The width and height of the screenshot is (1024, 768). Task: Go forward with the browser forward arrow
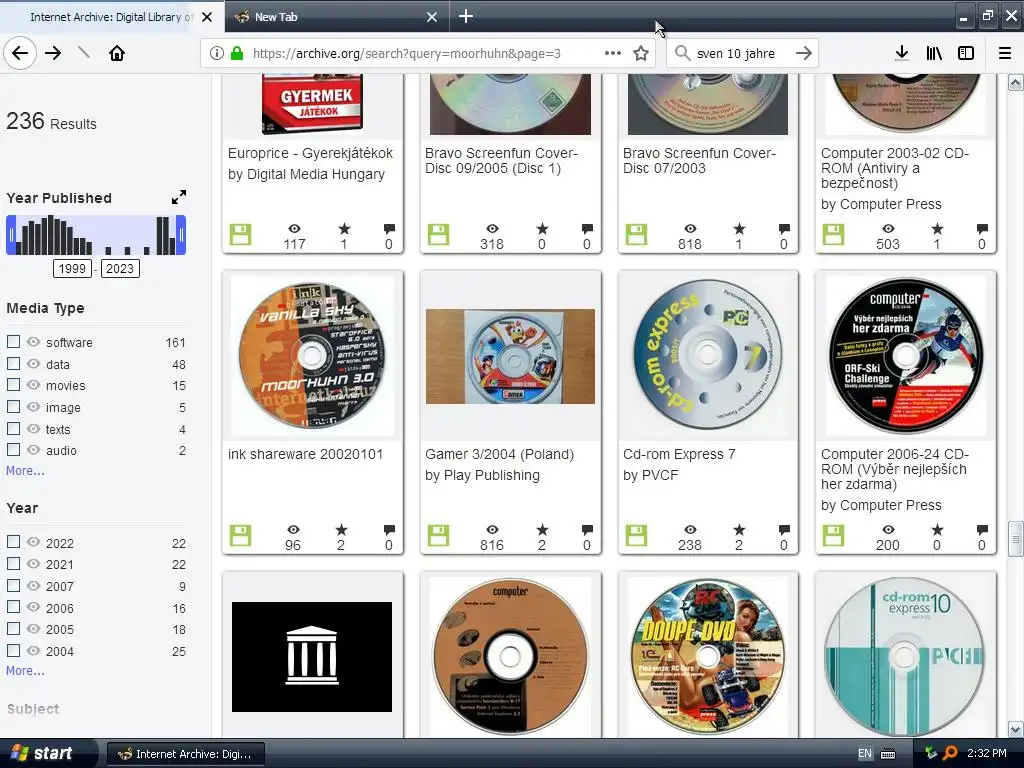(53, 53)
